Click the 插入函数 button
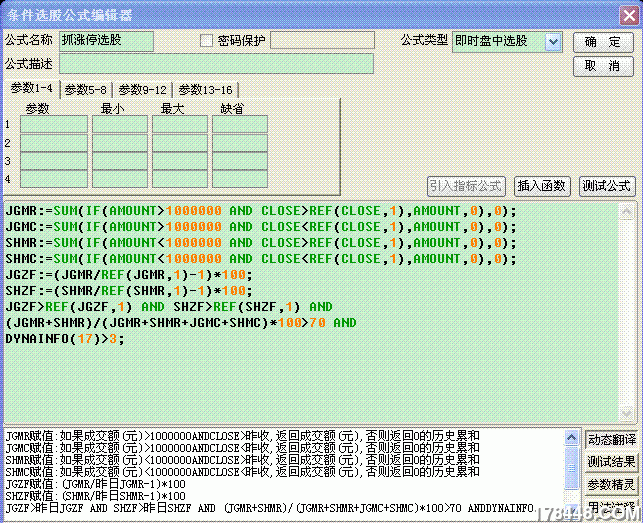This screenshot has width=643, height=523. click(542, 186)
